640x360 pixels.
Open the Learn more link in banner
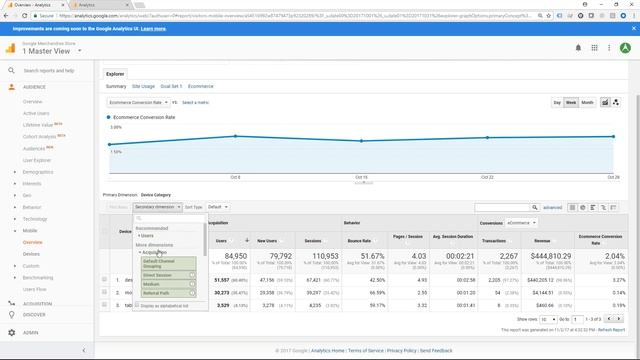tap(153, 29)
